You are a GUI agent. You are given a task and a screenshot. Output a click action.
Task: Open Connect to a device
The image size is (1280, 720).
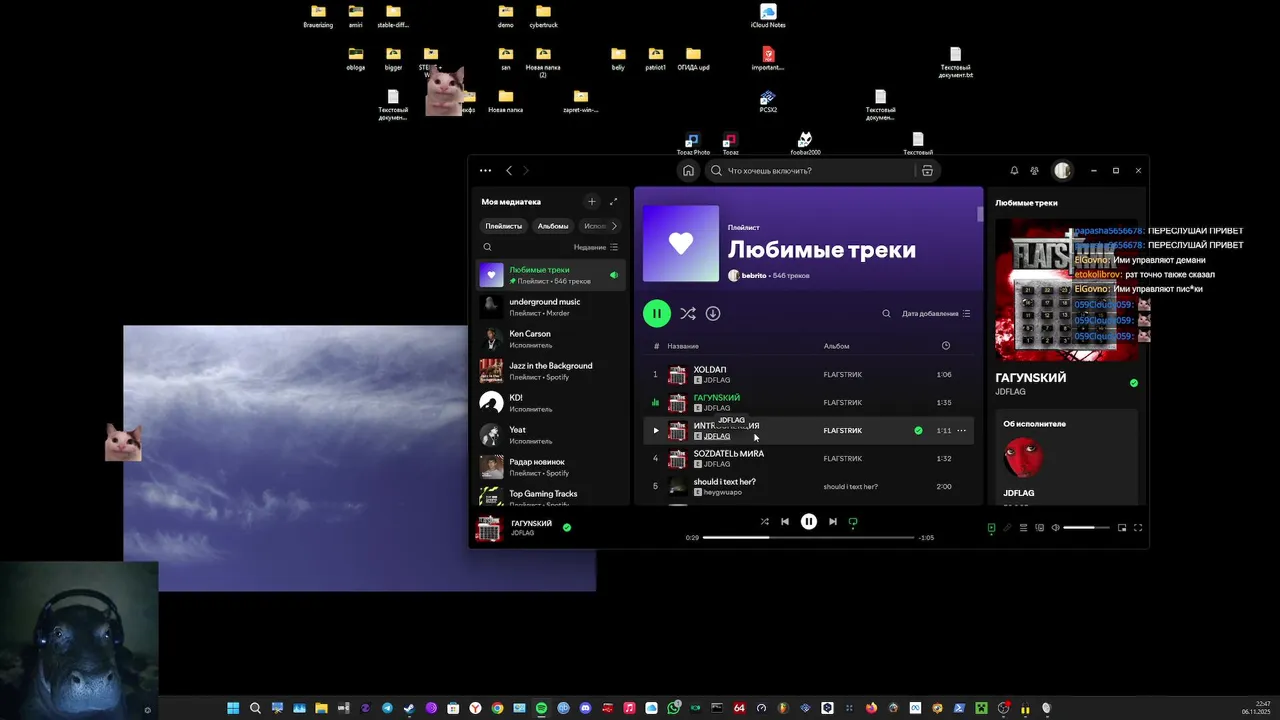tap(1039, 528)
